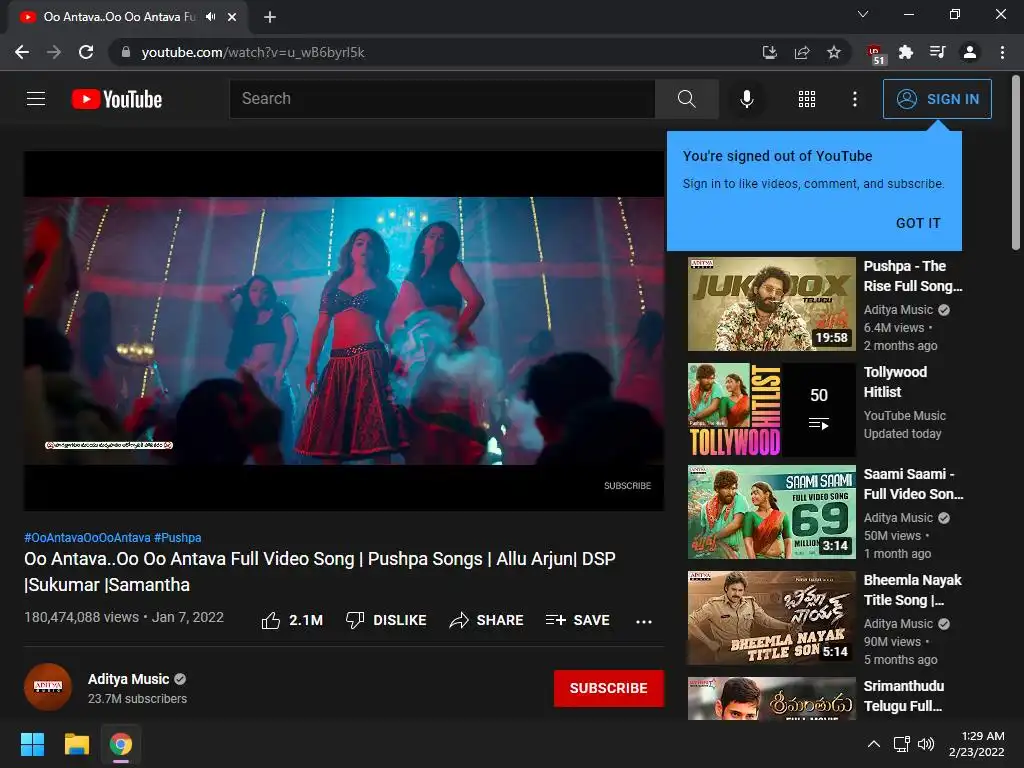Save video to playlist
The image size is (1024, 768).
pyautogui.click(x=578, y=620)
